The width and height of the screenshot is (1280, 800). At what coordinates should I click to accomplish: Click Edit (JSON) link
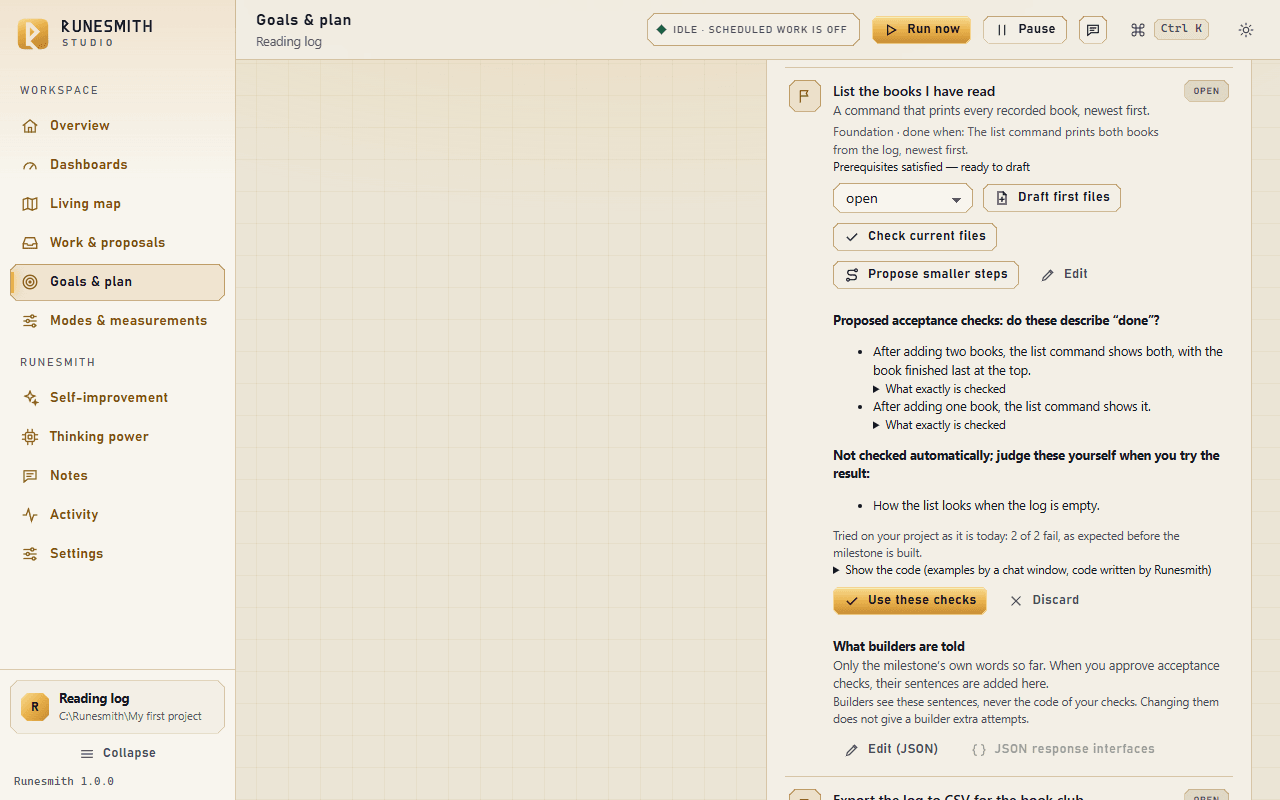[892, 749]
